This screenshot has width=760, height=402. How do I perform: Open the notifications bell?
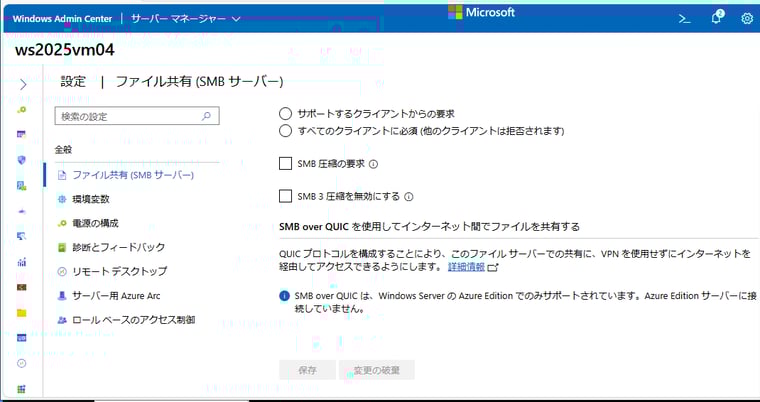coord(717,18)
